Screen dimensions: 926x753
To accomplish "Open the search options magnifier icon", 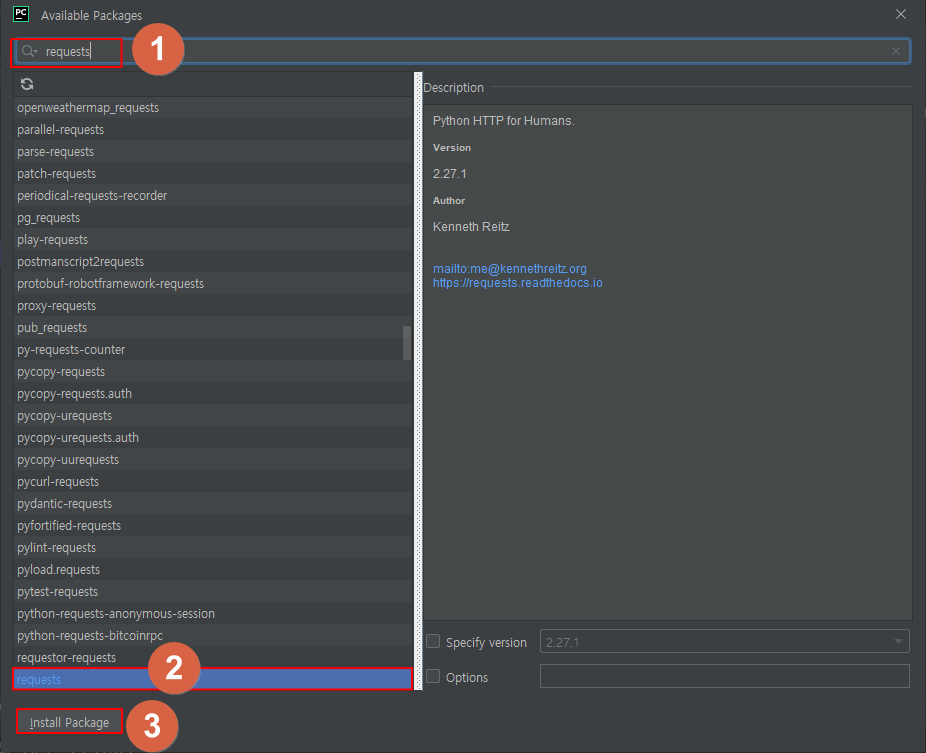I will tap(29, 51).
